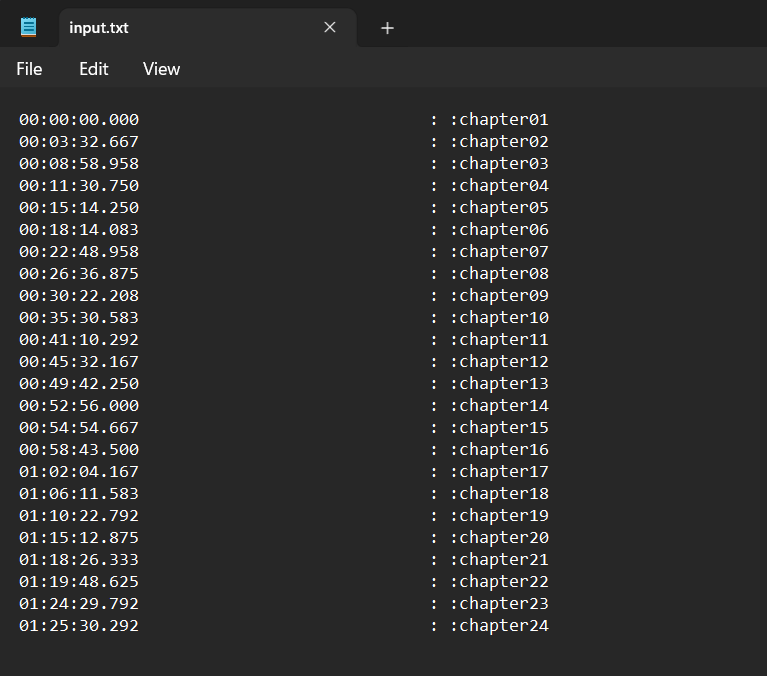Click the word chapter05

tap(504, 207)
